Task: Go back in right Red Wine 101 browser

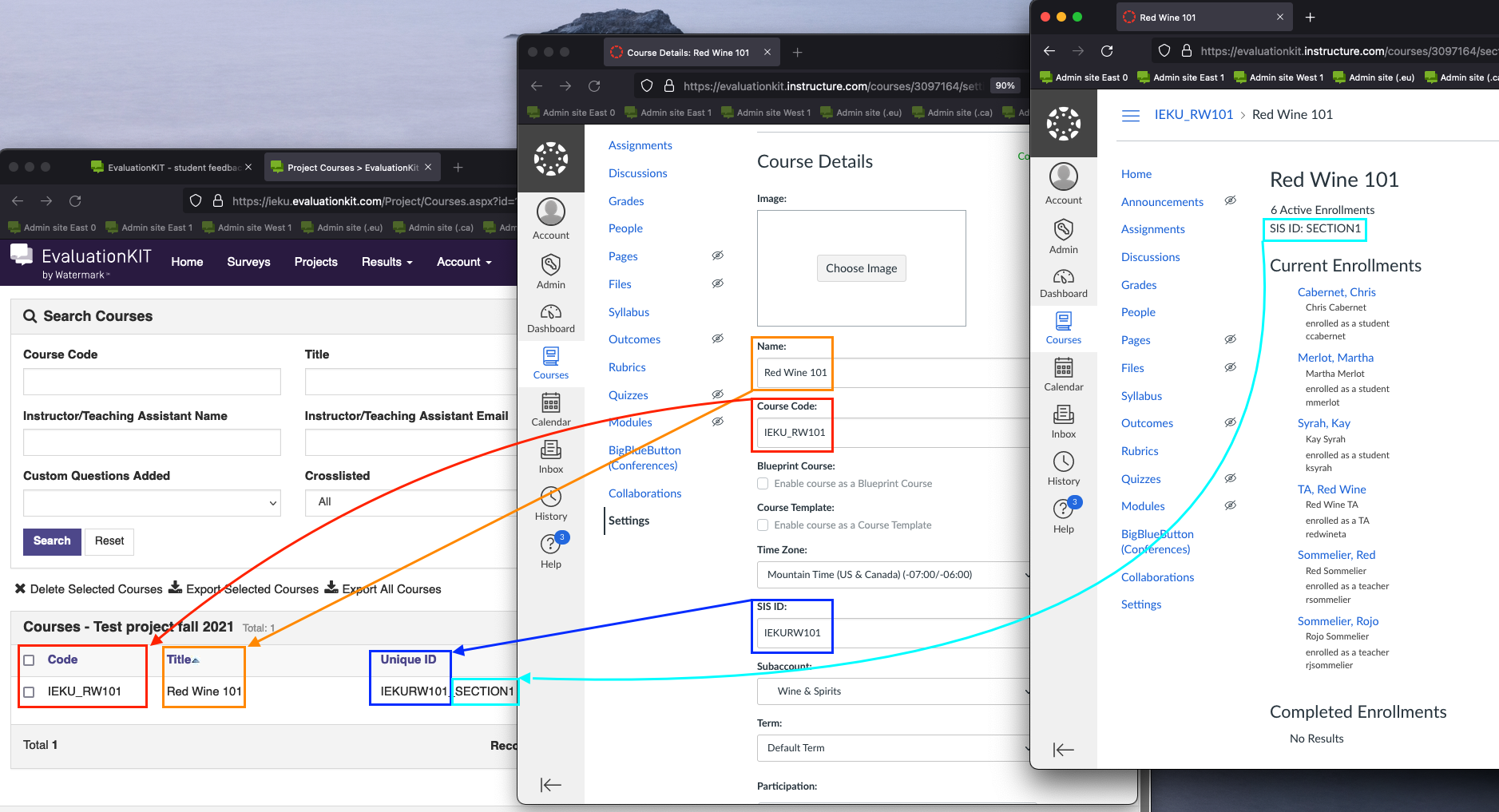Action: tap(1049, 51)
